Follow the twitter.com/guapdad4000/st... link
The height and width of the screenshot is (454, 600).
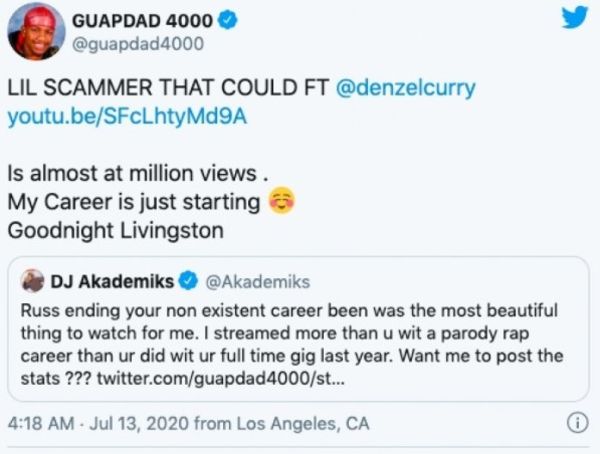(221, 379)
